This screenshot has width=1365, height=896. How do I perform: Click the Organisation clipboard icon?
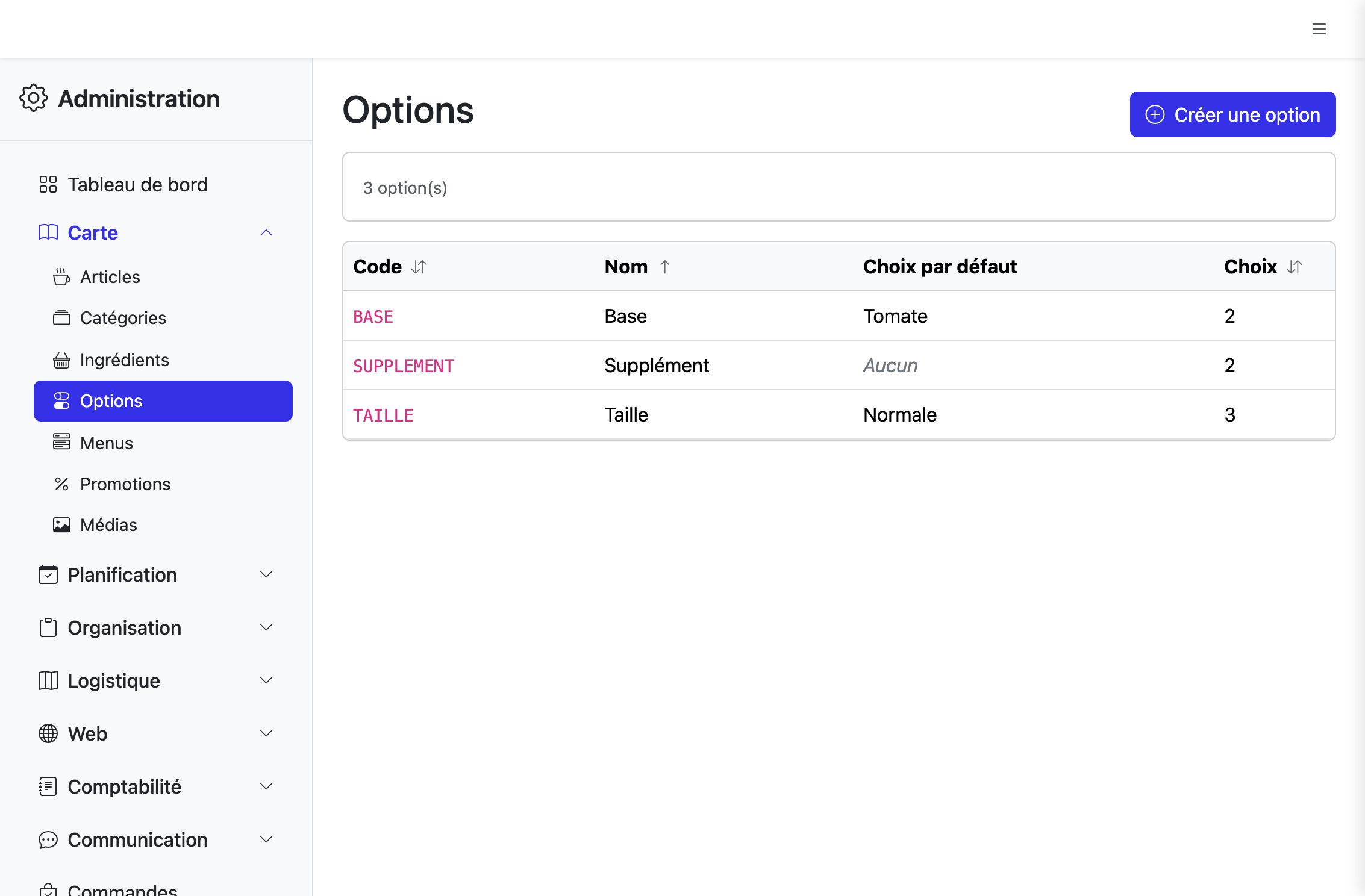pos(48,627)
